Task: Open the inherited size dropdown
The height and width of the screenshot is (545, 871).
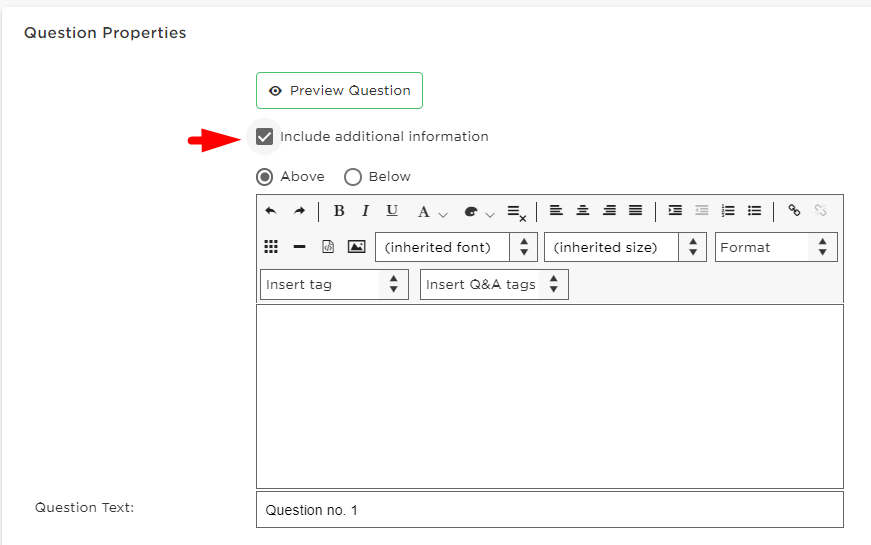Action: pos(625,247)
